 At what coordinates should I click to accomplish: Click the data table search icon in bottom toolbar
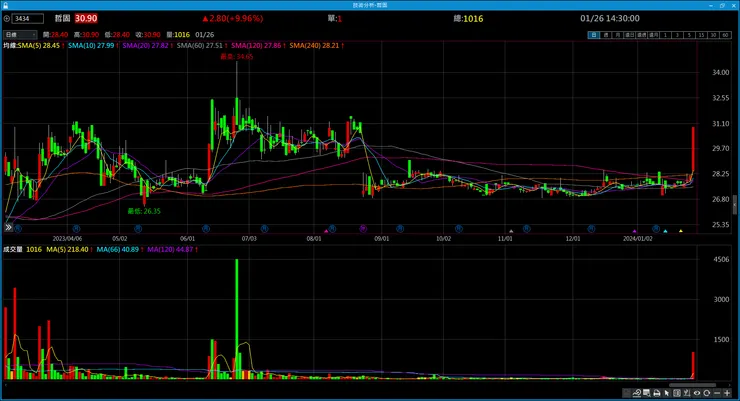[647, 393]
